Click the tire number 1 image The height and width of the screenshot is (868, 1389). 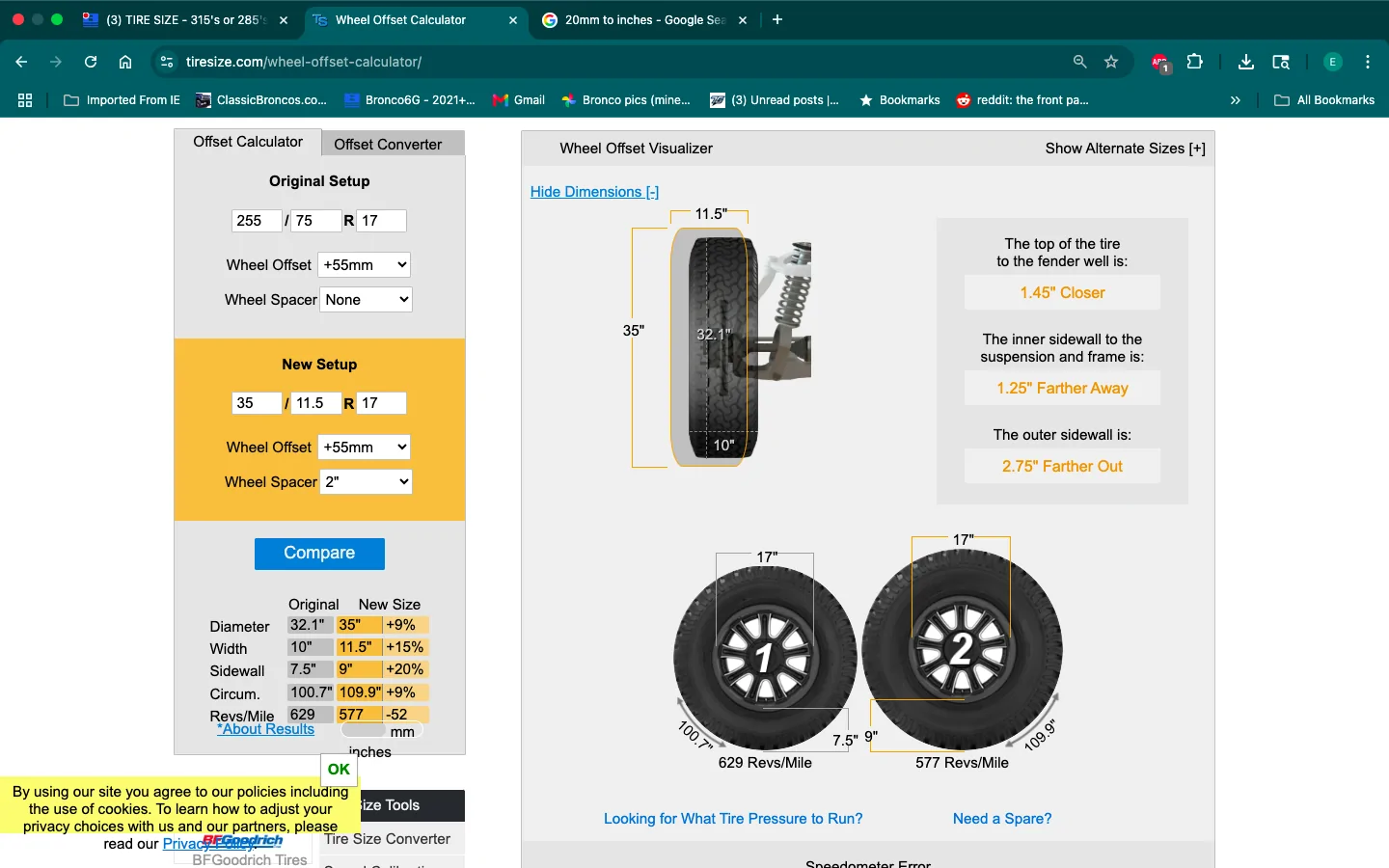click(x=765, y=658)
